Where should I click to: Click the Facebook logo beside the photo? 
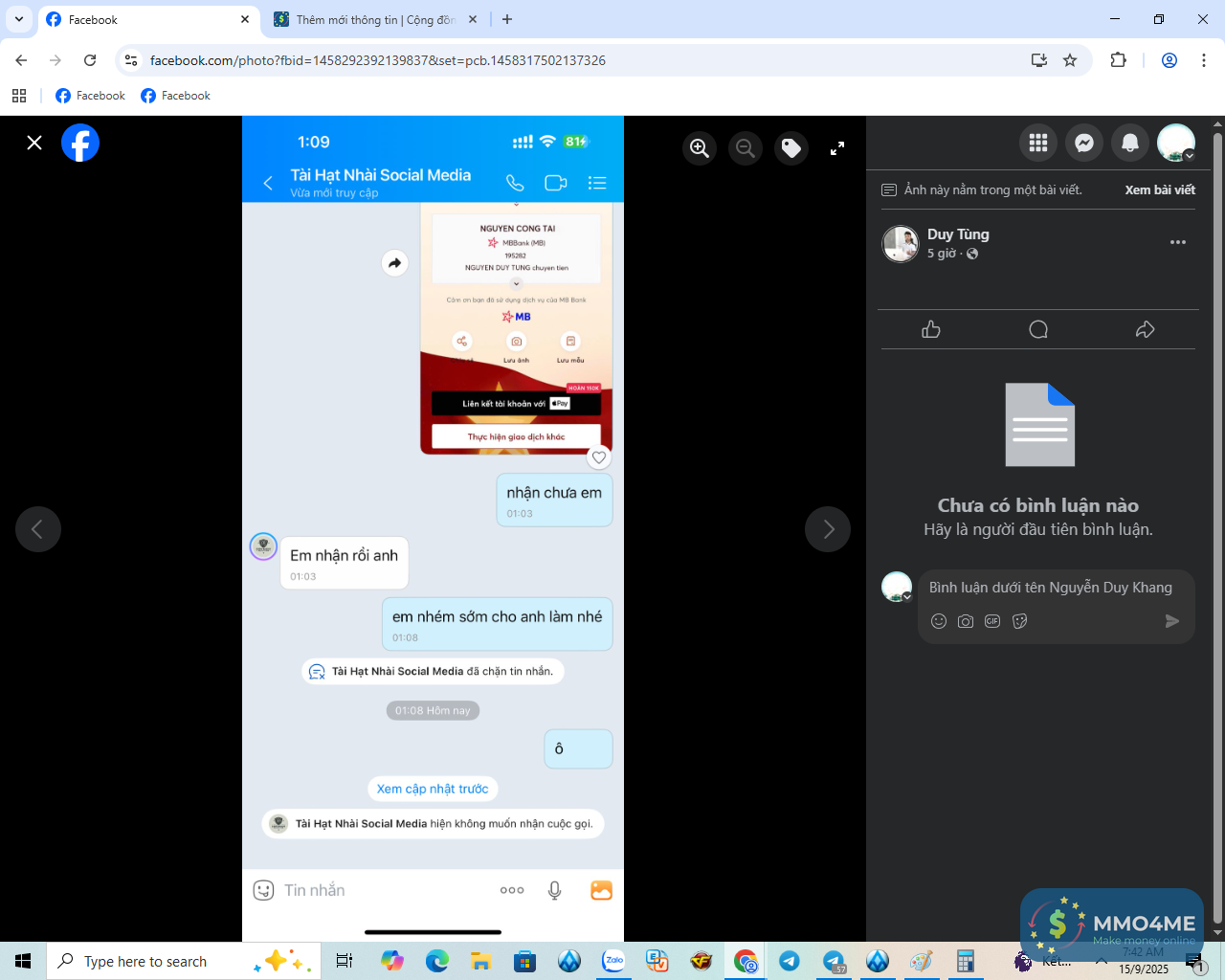pyautogui.click(x=80, y=143)
